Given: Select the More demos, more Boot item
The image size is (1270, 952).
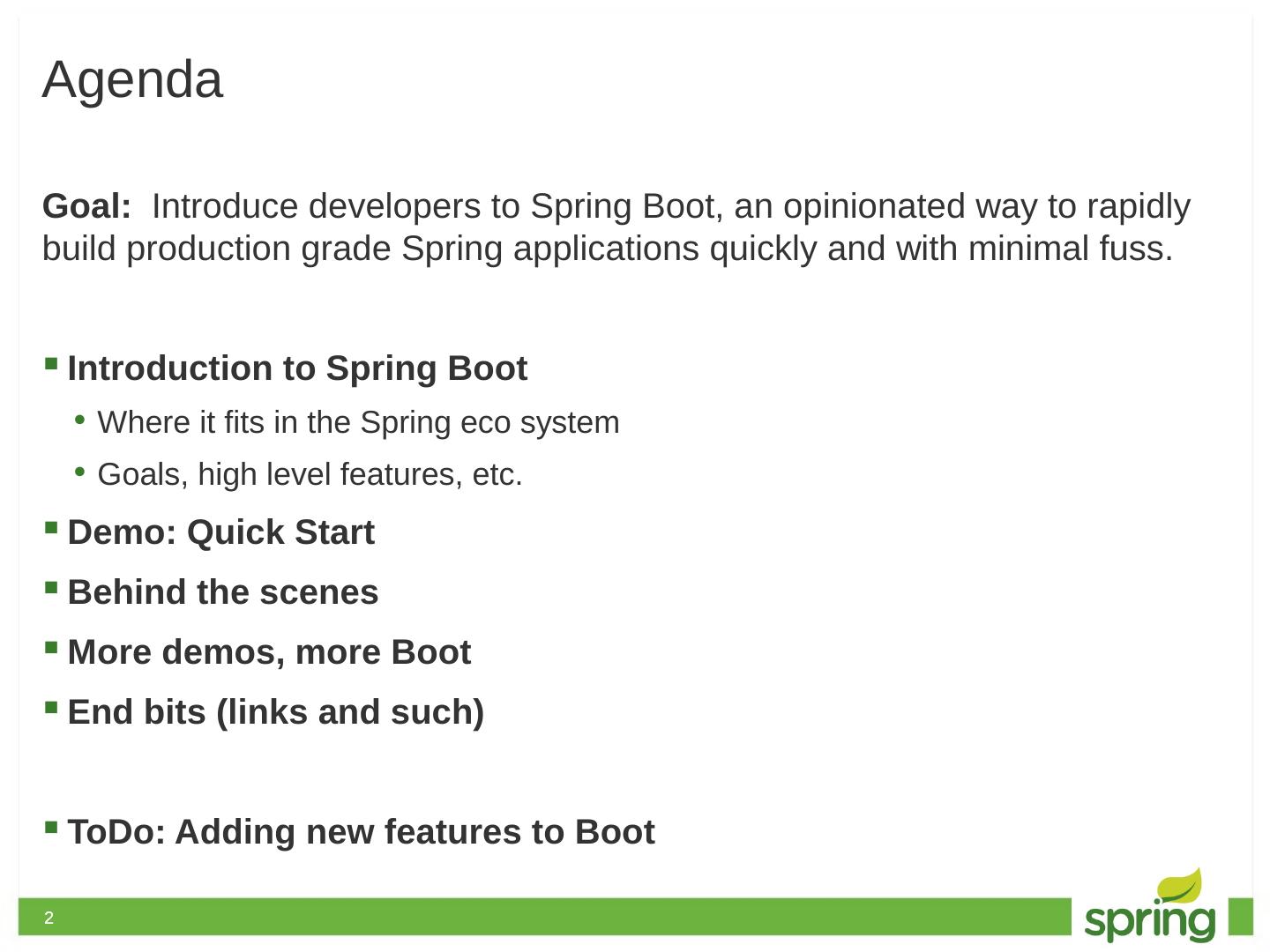Looking at the screenshot, I should [x=269, y=652].
